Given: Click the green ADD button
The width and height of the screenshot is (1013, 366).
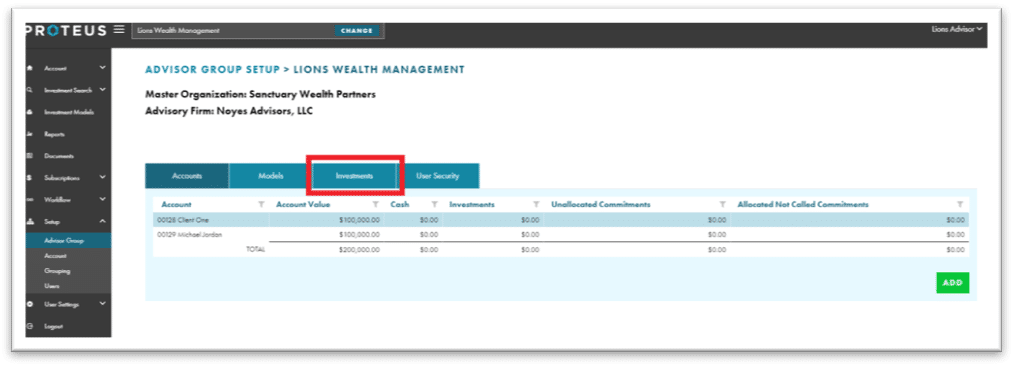Looking at the screenshot, I should coord(953,283).
